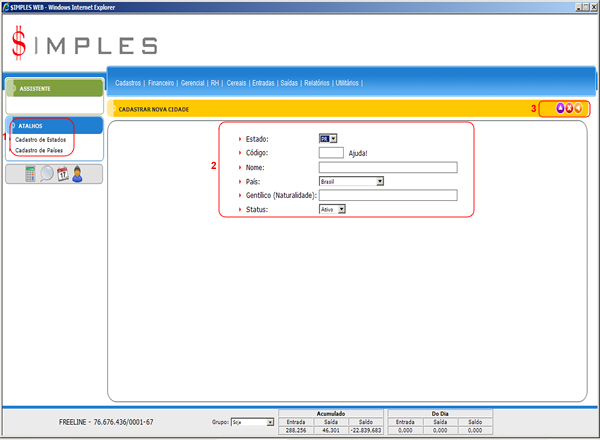Click into the Código input box
This screenshot has height=440, width=600.
(x=330, y=153)
